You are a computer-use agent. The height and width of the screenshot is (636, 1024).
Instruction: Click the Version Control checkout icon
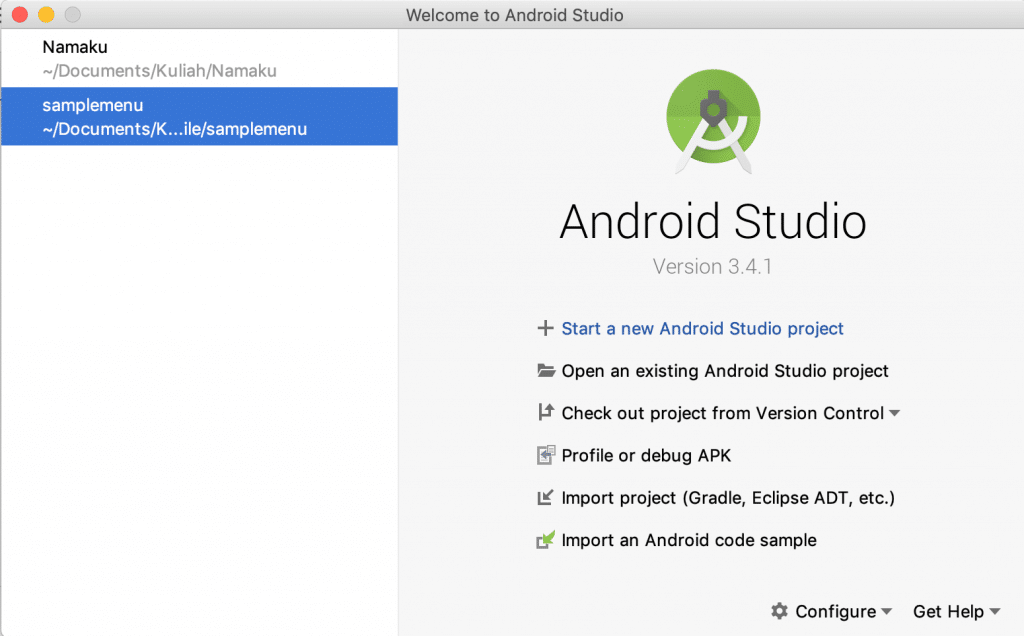point(545,413)
